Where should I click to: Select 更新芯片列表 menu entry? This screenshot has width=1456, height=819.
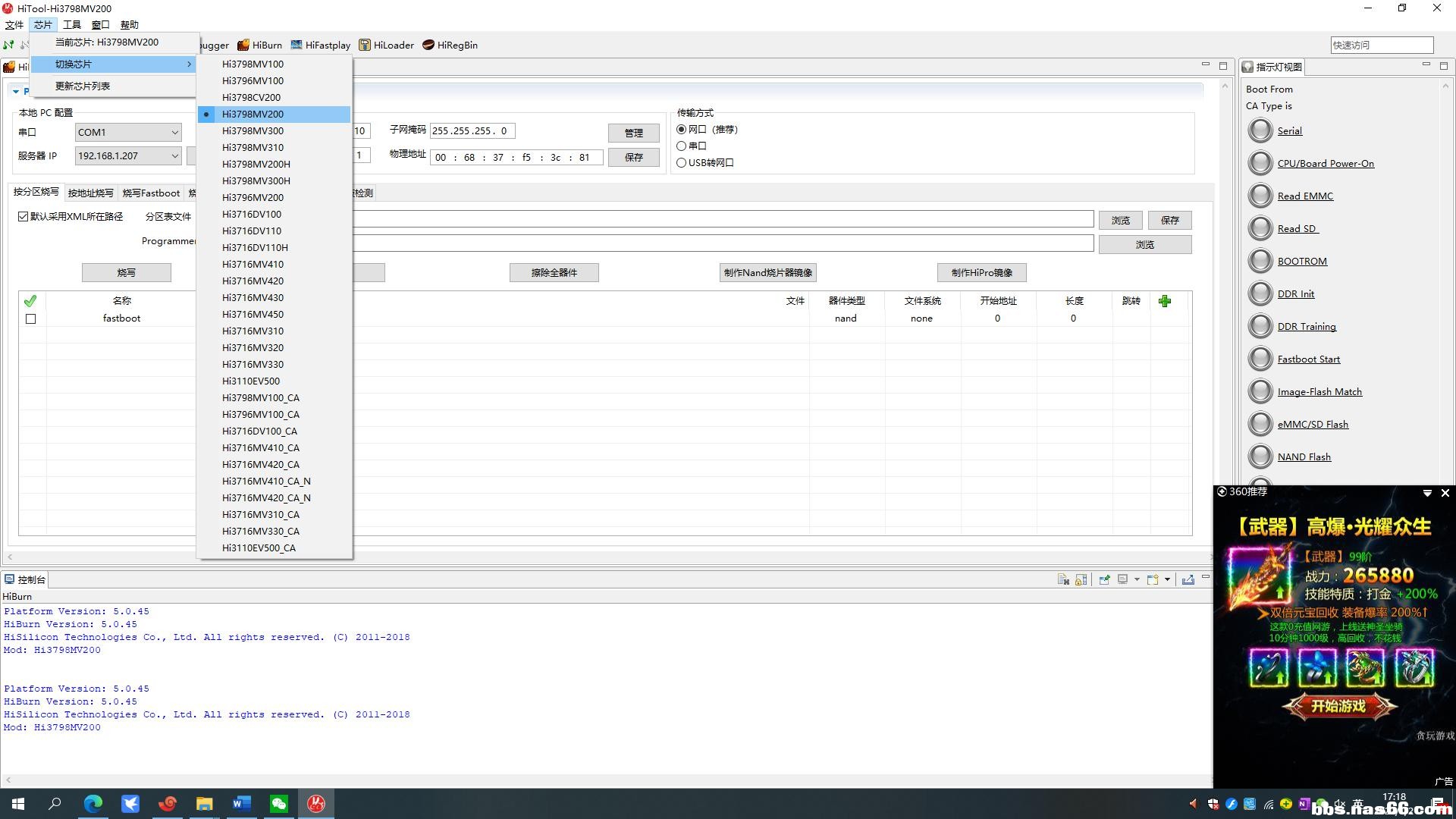click(x=83, y=86)
